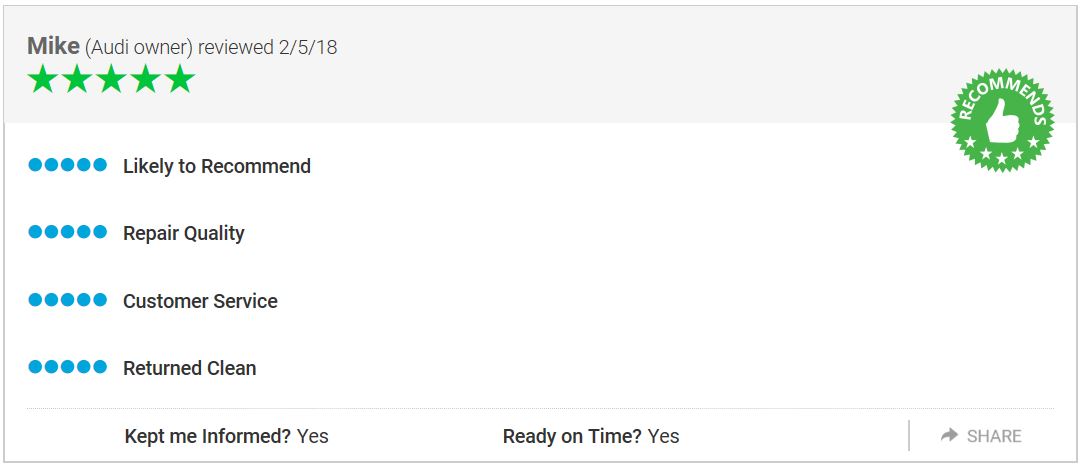
Task: Select the fifth green star
Action: coord(180,79)
